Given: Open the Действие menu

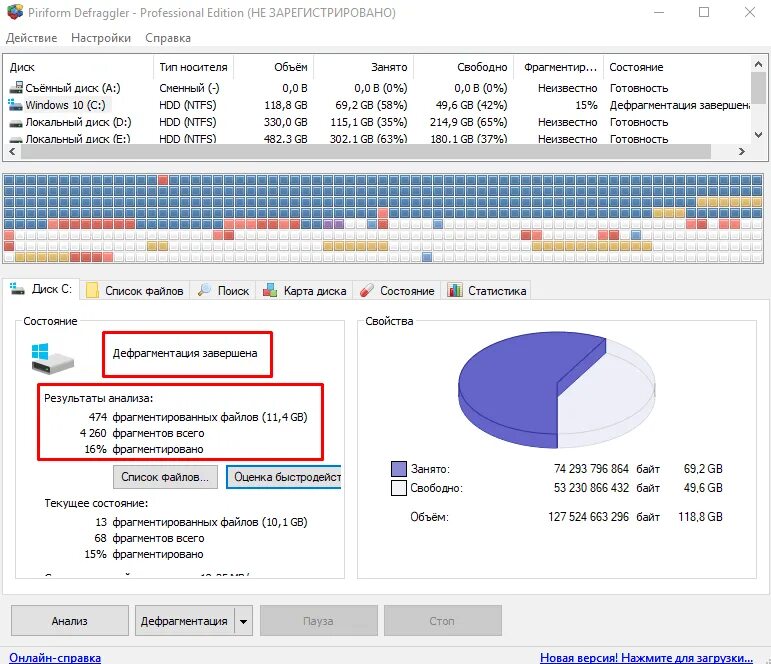Looking at the screenshot, I should tap(31, 38).
